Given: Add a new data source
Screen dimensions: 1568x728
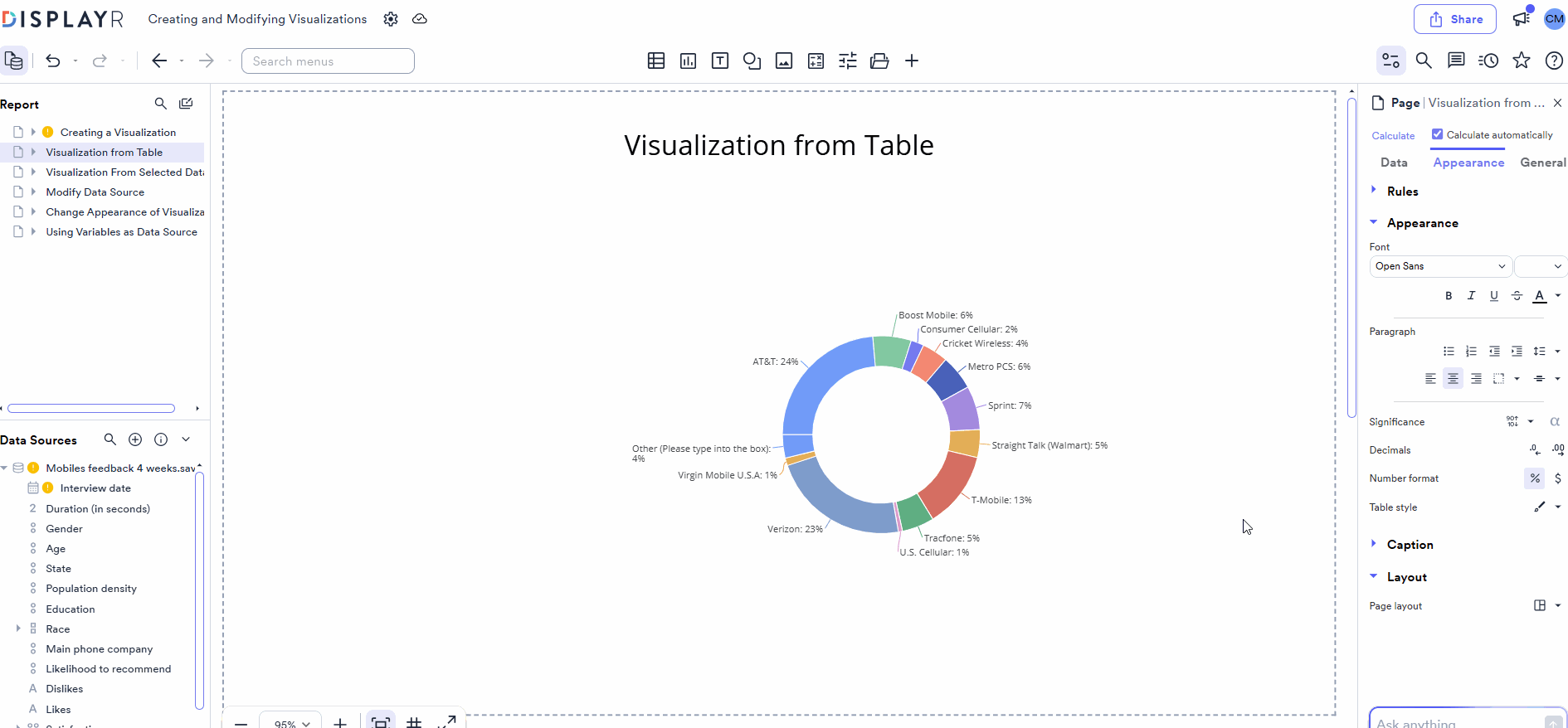Looking at the screenshot, I should tap(135, 439).
